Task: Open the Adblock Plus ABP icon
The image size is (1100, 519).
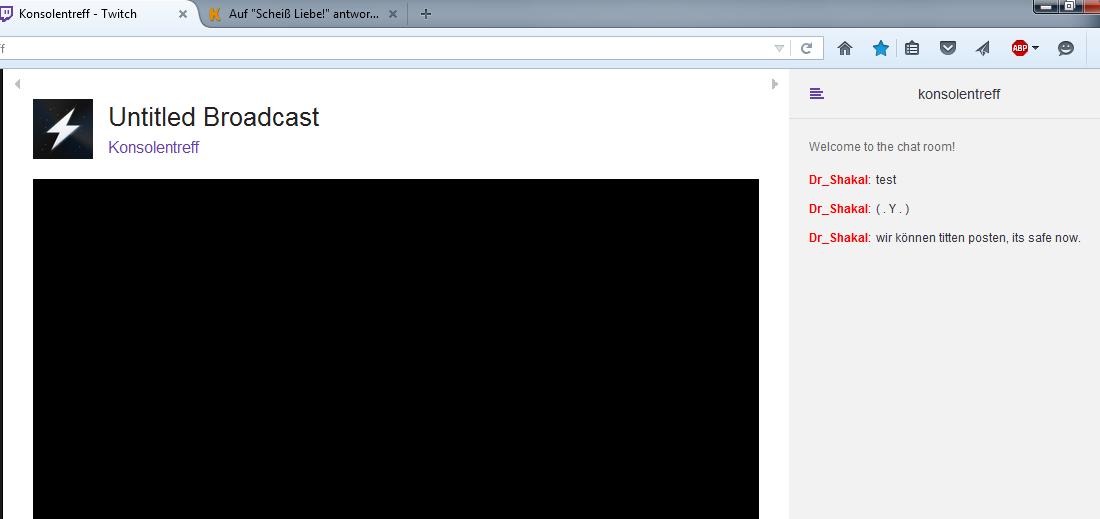Action: tap(1019, 48)
